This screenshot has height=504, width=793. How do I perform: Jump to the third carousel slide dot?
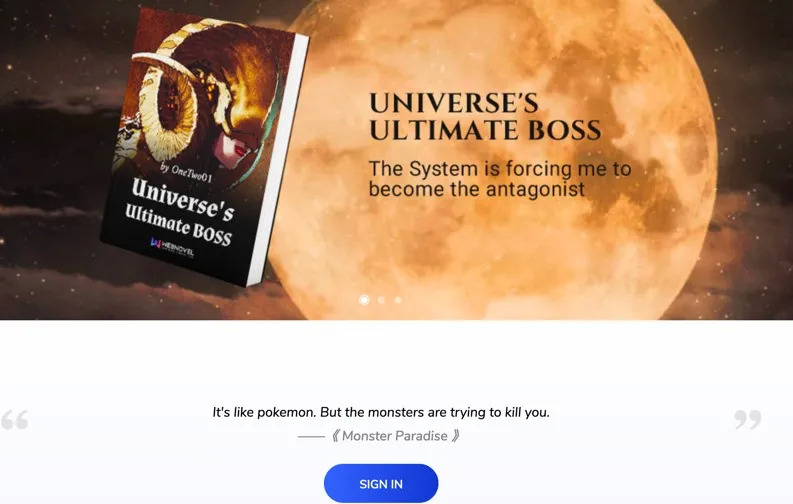click(399, 300)
